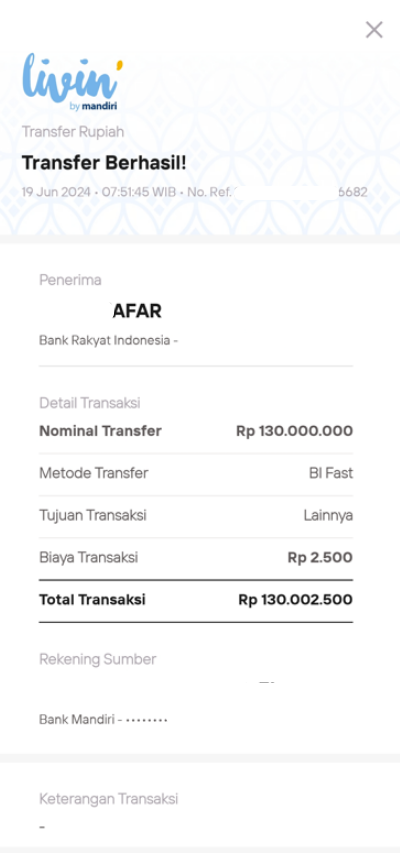400x853 pixels.
Task: Tap the Penerima section label
Action: (70, 280)
